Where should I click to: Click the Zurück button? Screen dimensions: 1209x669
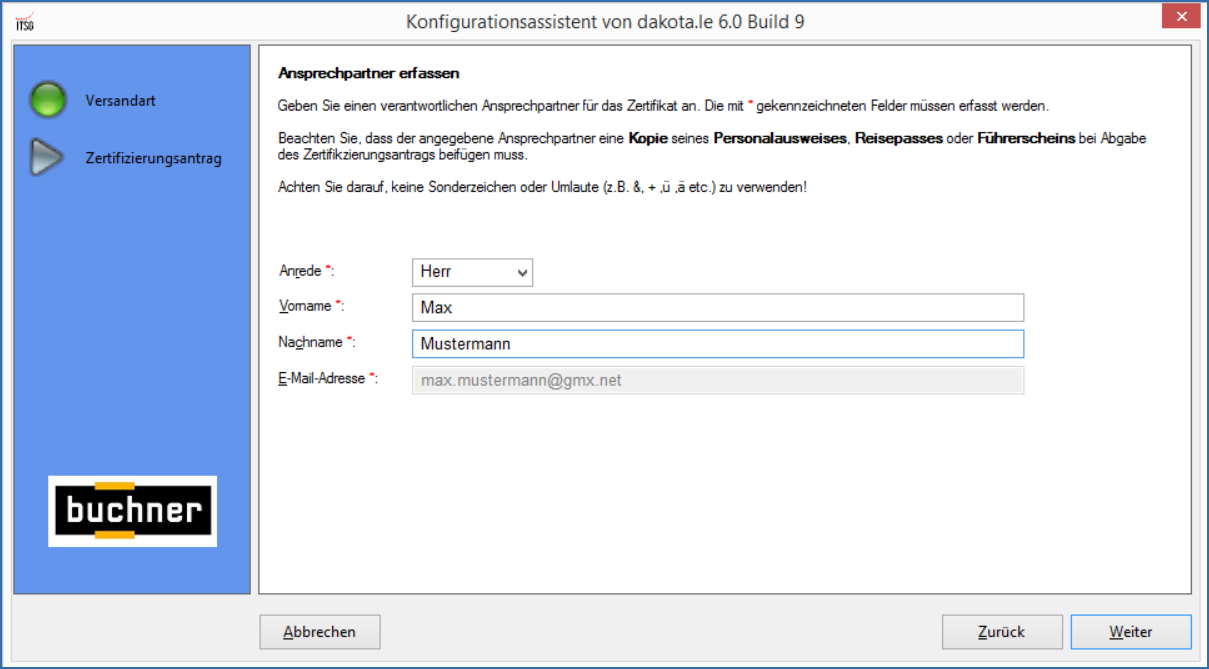(1001, 631)
